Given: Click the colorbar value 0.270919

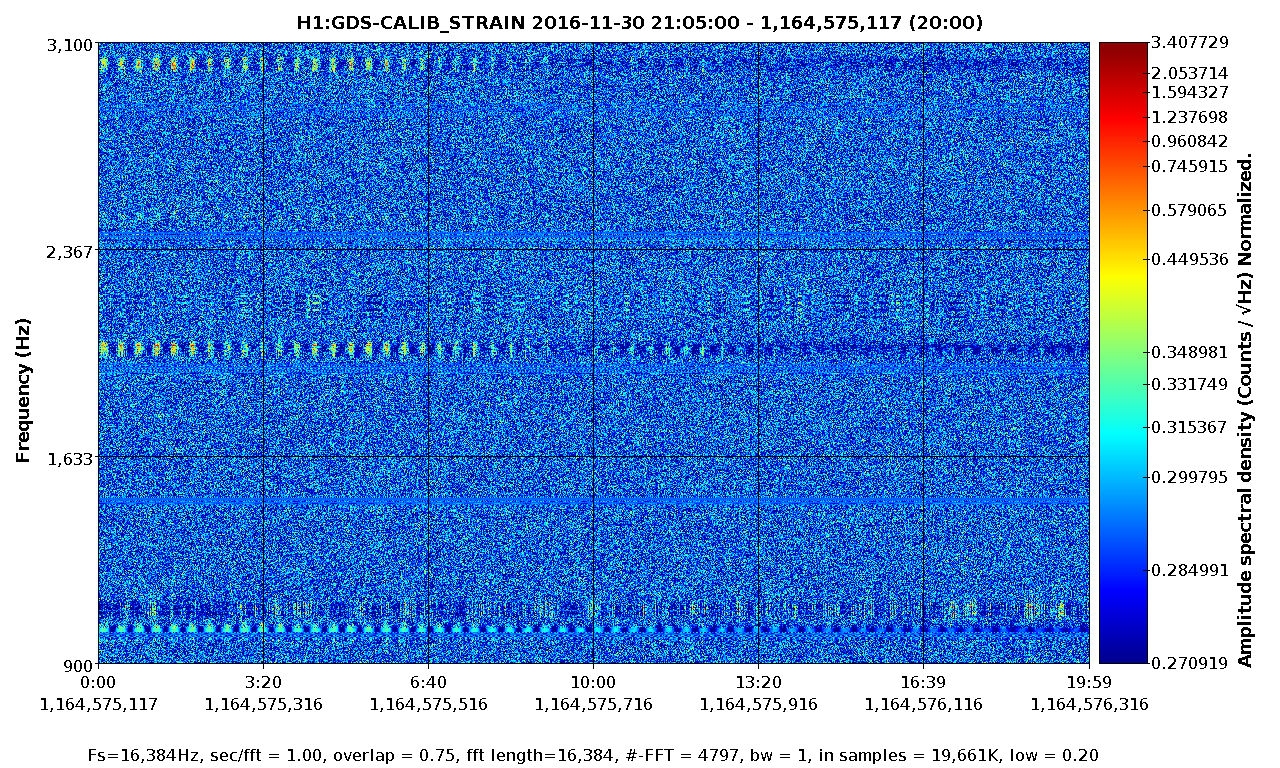Looking at the screenshot, I should click(x=1189, y=662).
